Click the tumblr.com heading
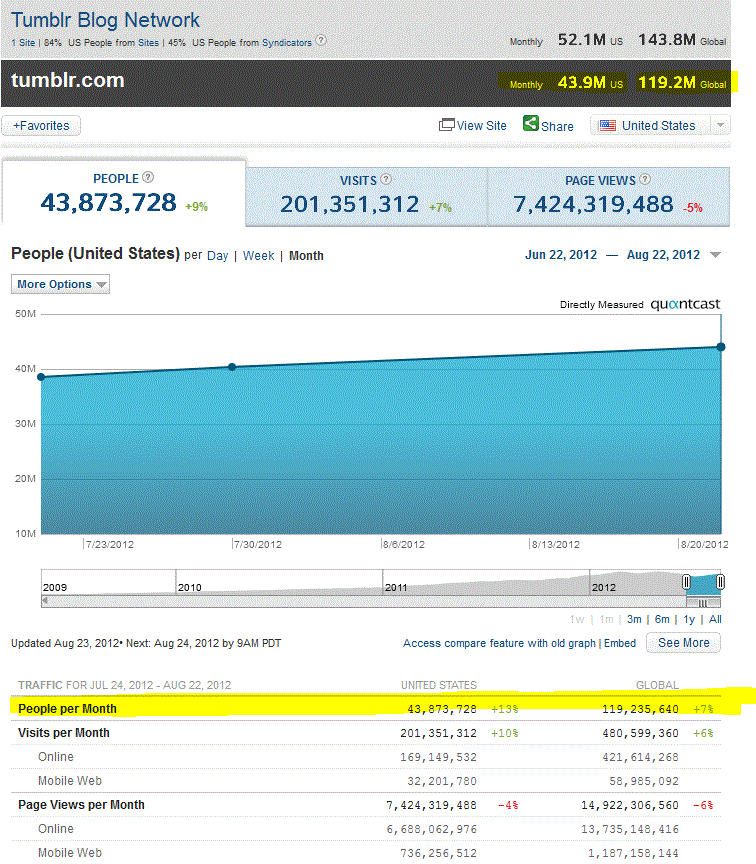The image size is (756, 864). tap(68, 80)
